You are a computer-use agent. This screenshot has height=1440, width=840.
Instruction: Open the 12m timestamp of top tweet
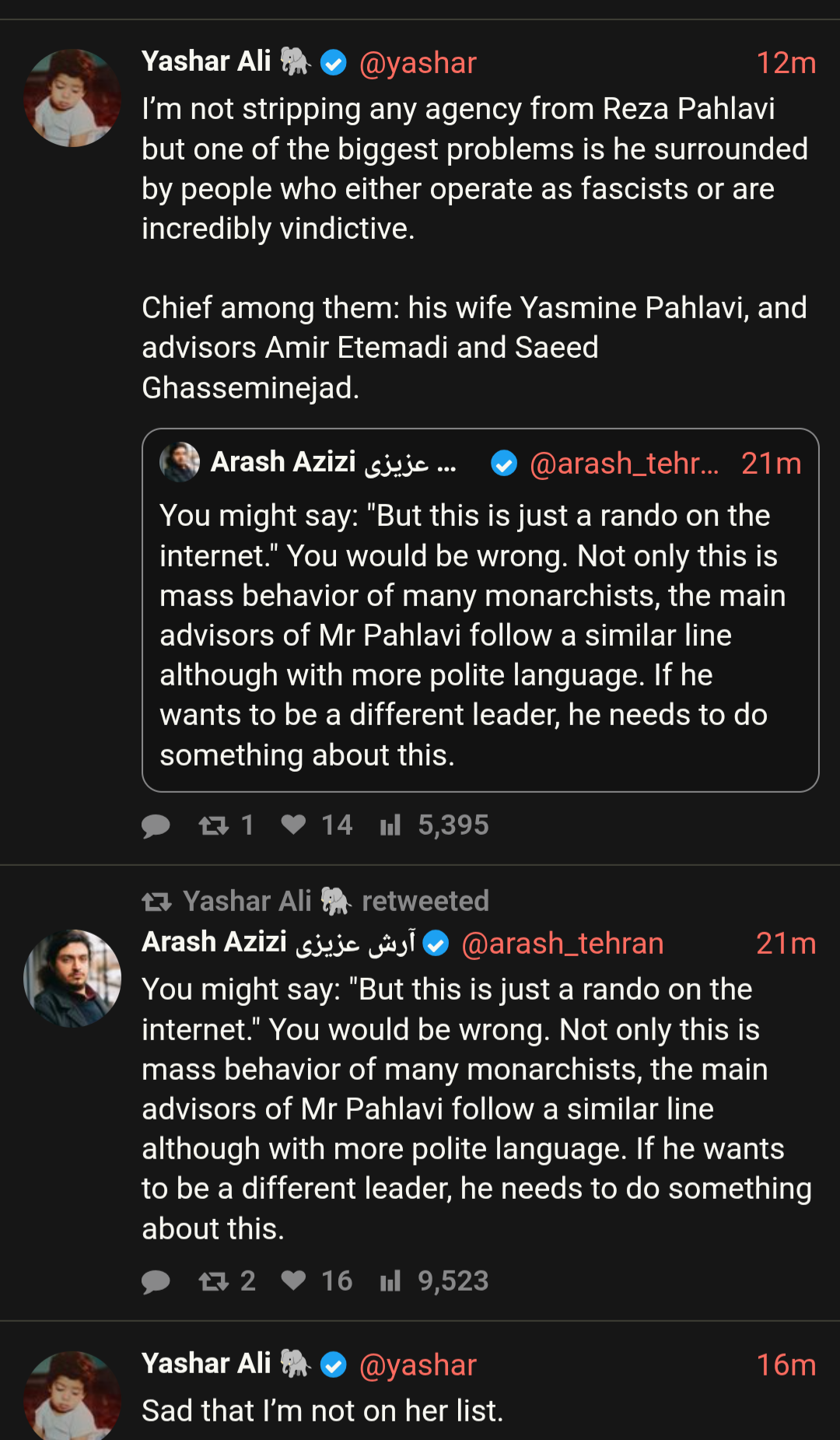tap(786, 63)
